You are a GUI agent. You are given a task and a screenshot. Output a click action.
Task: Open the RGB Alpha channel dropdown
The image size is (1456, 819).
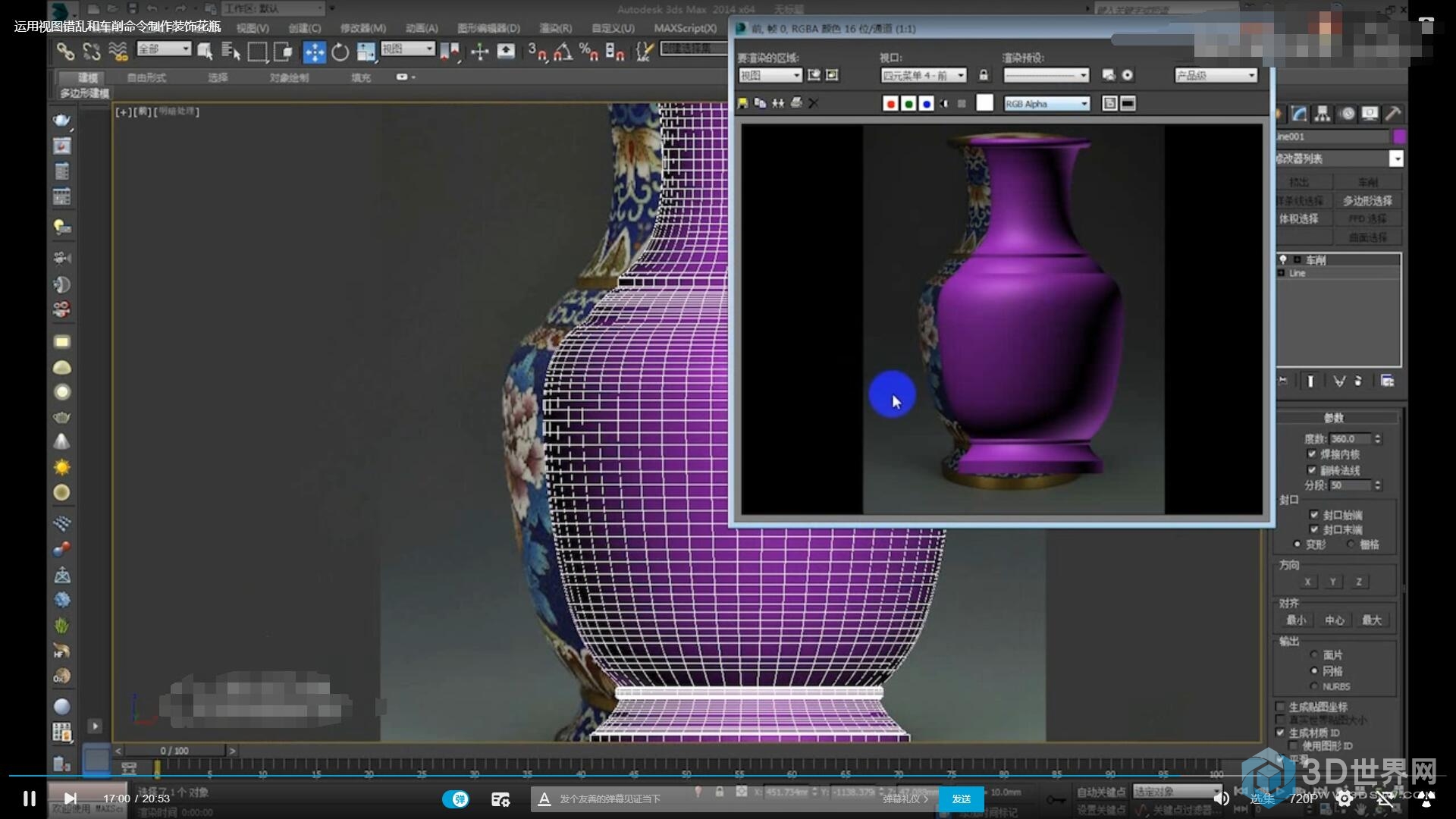click(1046, 104)
